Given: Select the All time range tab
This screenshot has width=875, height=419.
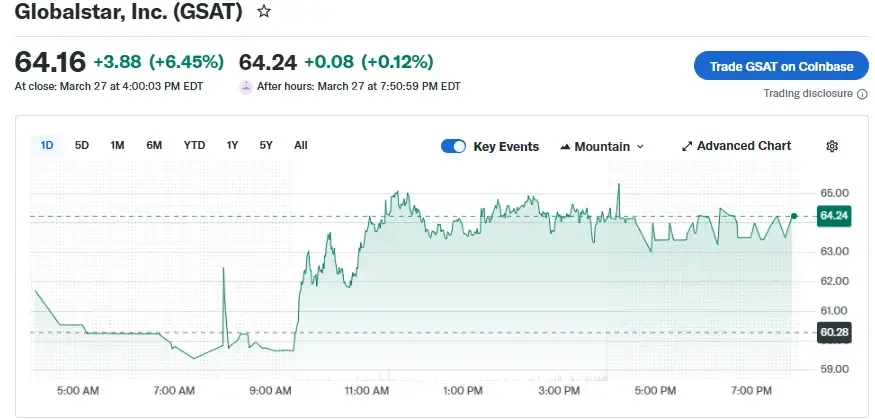Looking at the screenshot, I should coord(301,146).
